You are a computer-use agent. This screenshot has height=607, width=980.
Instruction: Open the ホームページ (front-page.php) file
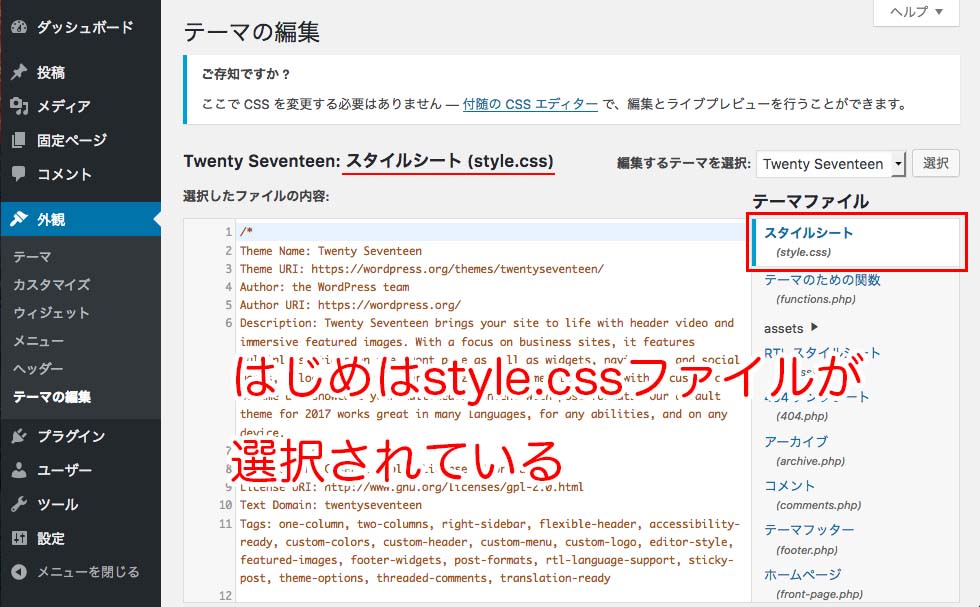(x=813, y=583)
